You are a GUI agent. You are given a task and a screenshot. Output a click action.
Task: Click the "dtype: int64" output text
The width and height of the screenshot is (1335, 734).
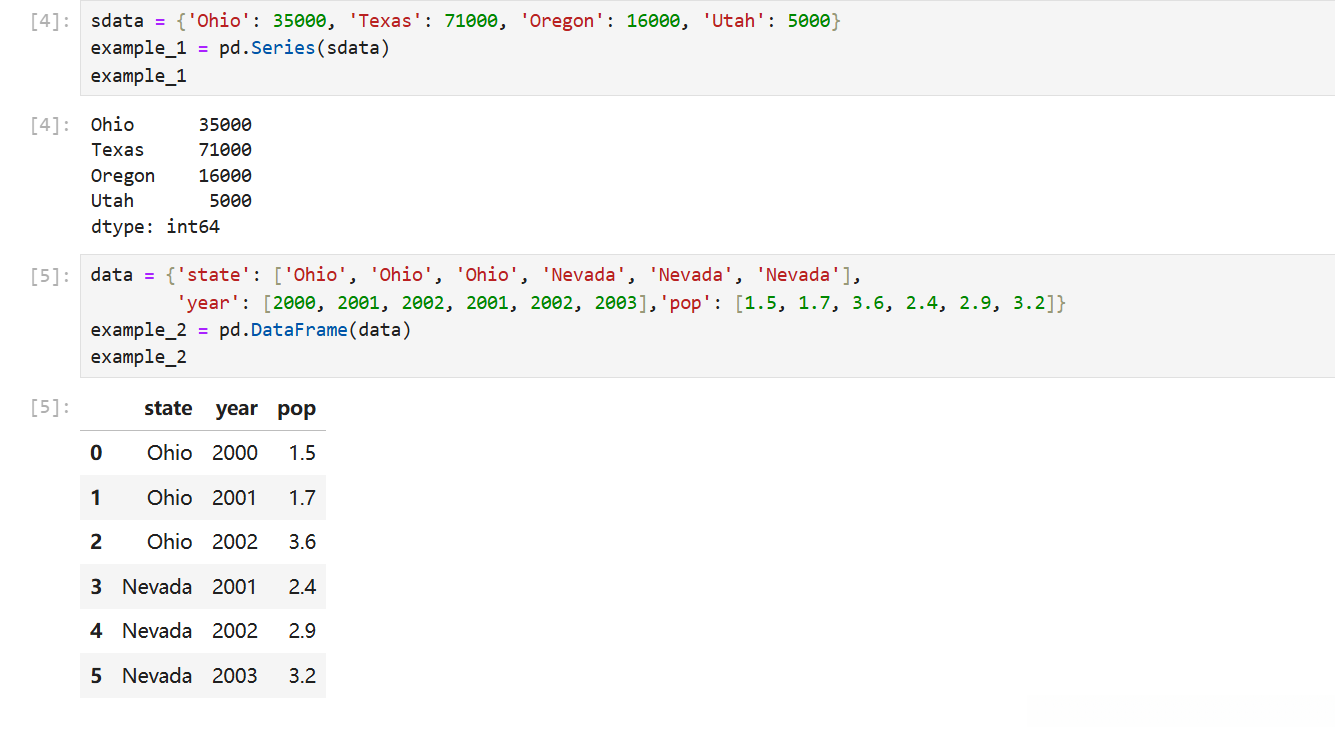(155, 227)
